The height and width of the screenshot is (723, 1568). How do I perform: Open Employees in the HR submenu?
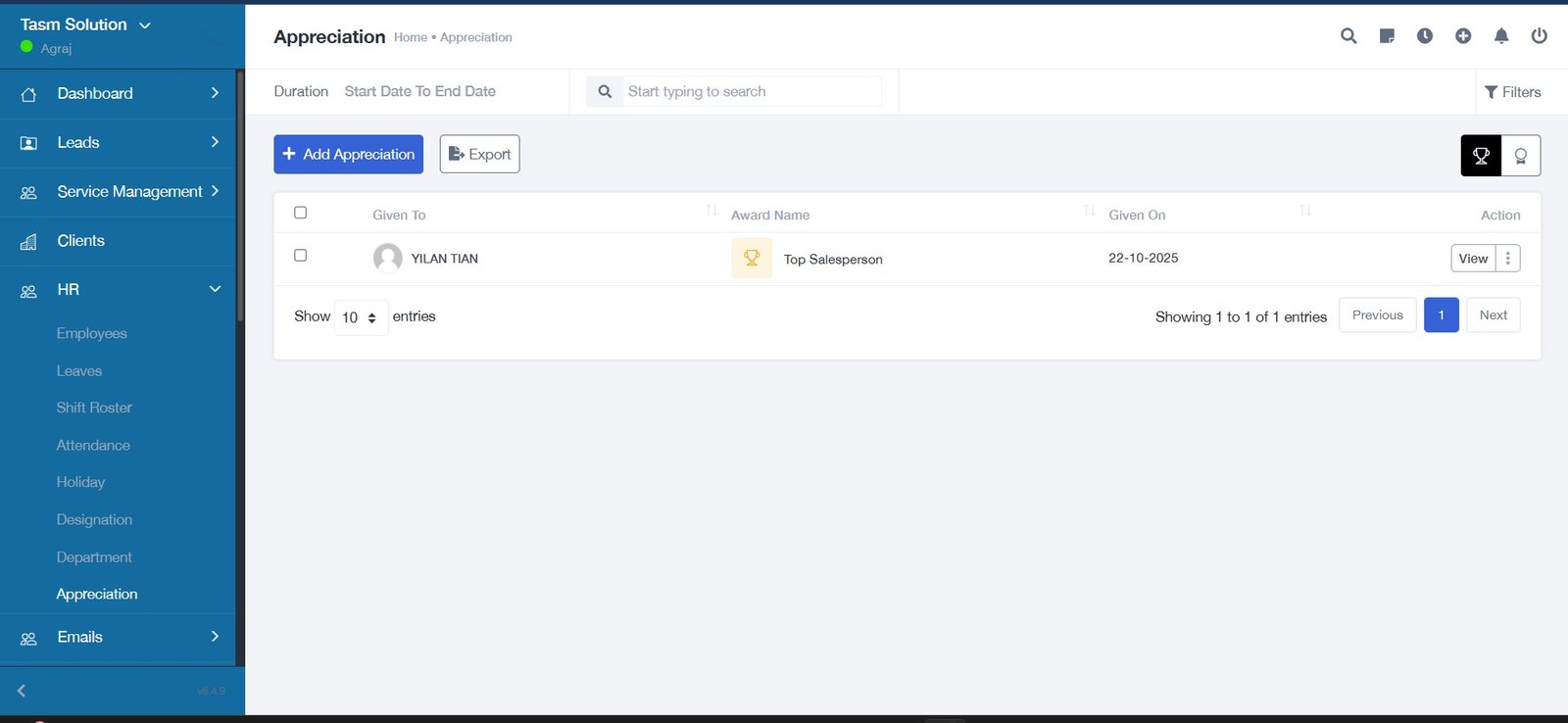(92, 333)
